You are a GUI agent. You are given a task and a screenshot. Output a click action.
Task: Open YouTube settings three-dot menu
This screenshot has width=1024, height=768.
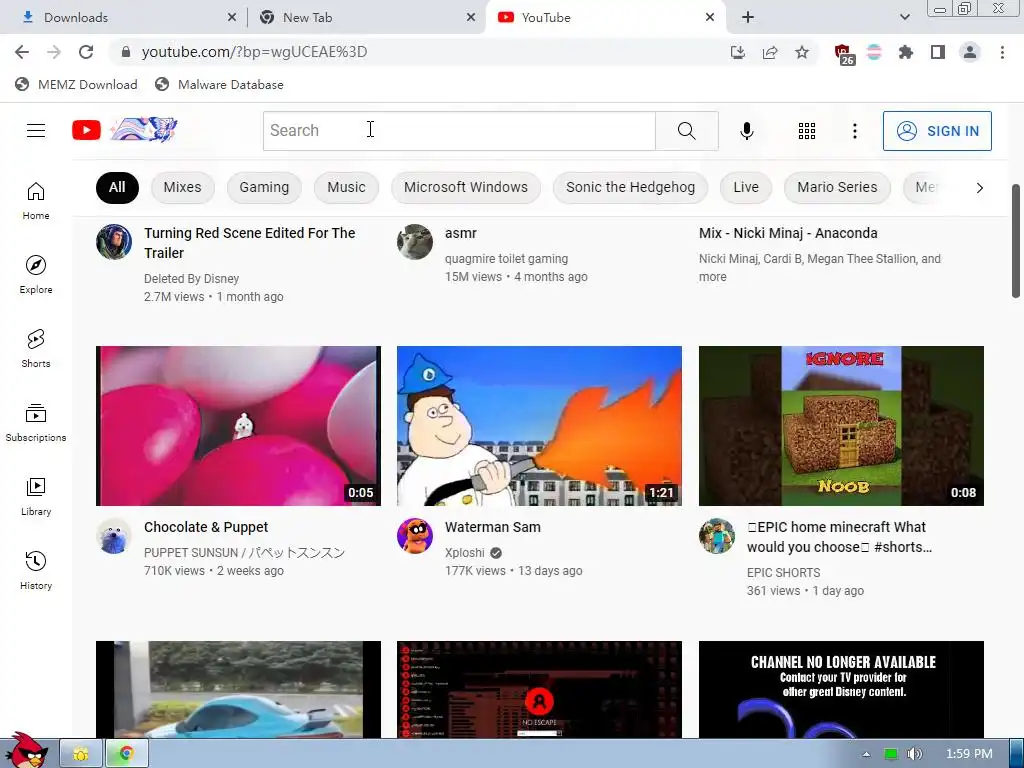coord(854,131)
